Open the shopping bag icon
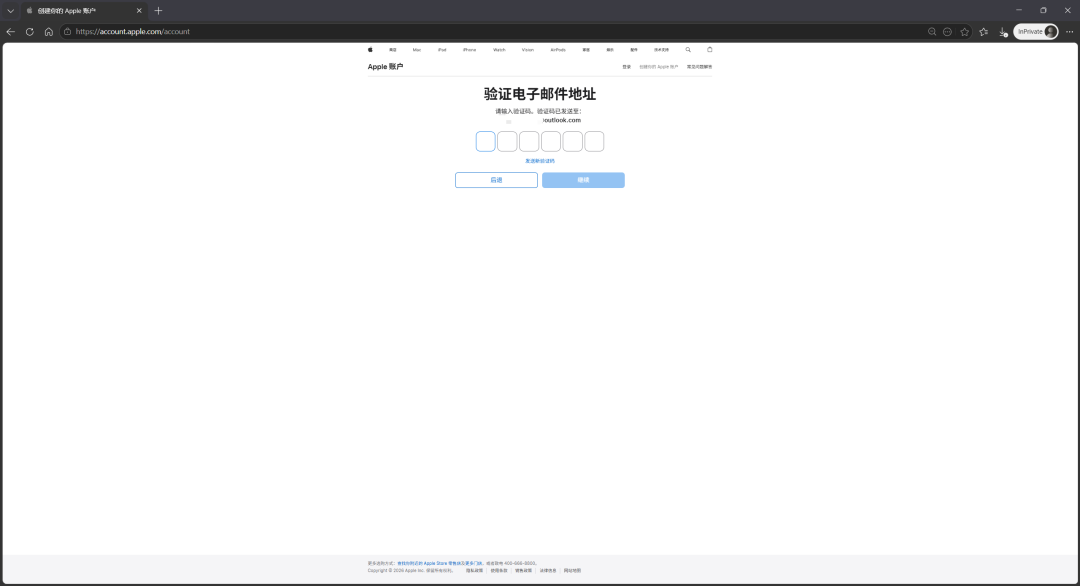The width and height of the screenshot is (1080, 586). click(710, 49)
